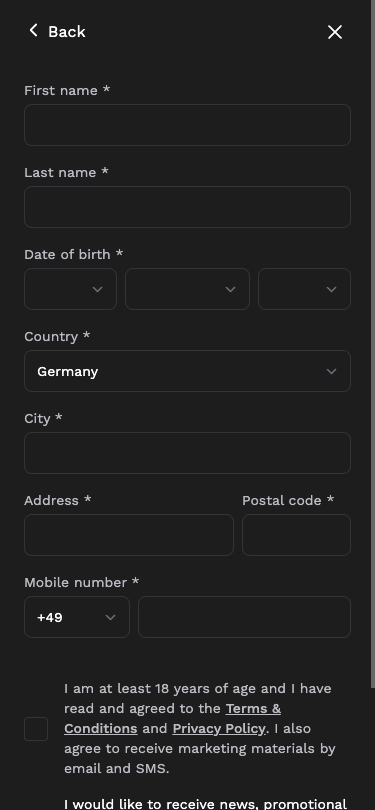Tick the age and terms agreement checkbox
The width and height of the screenshot is (375, 810).
(x=36, y=729)
